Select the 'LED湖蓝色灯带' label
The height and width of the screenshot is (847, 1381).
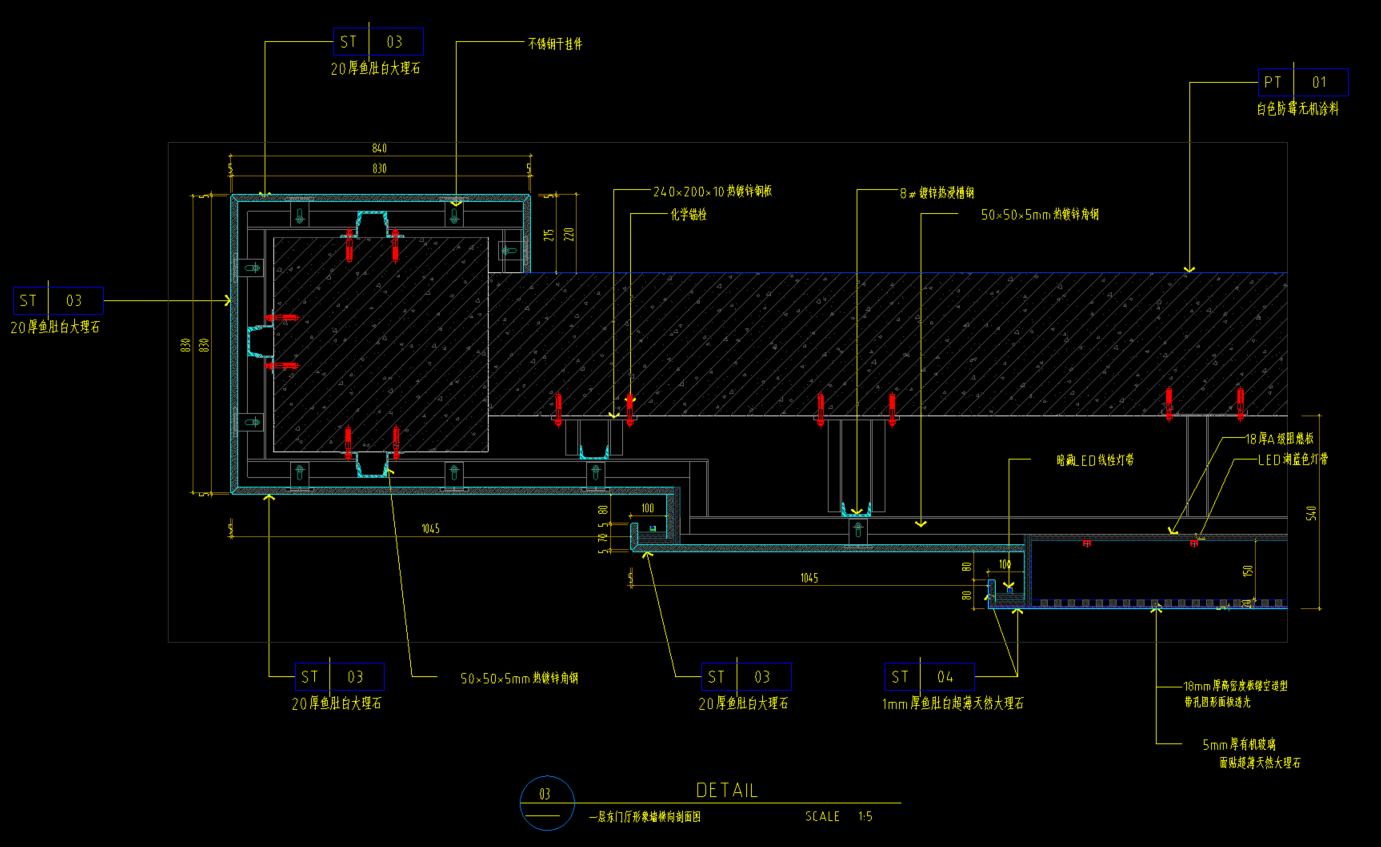tap(1292, 460)
